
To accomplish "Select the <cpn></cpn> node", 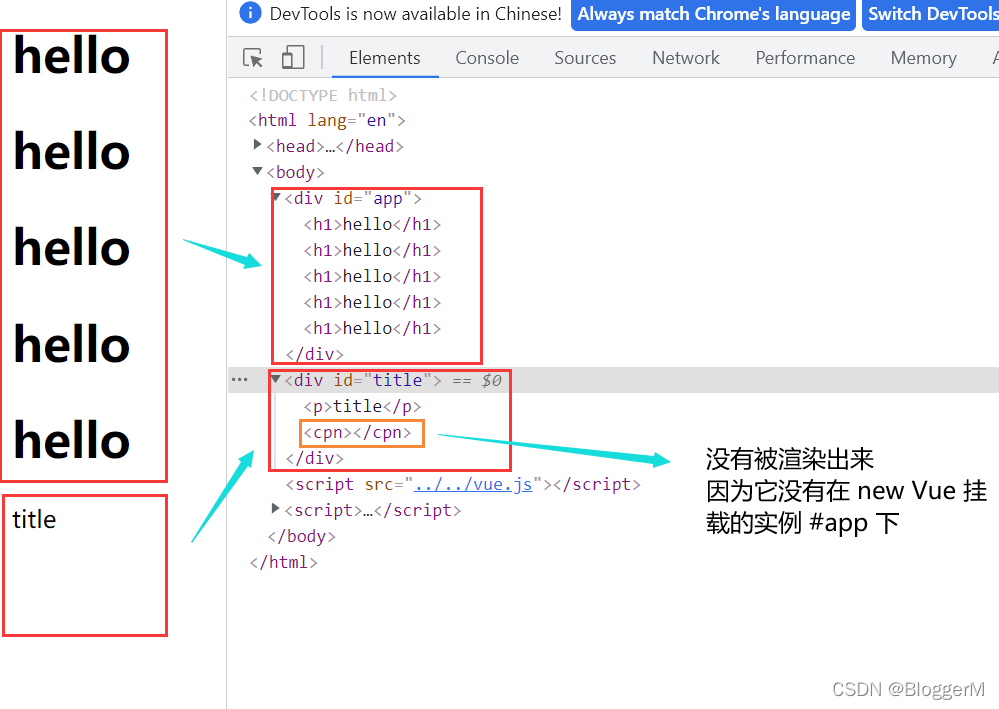I will 357,433.
